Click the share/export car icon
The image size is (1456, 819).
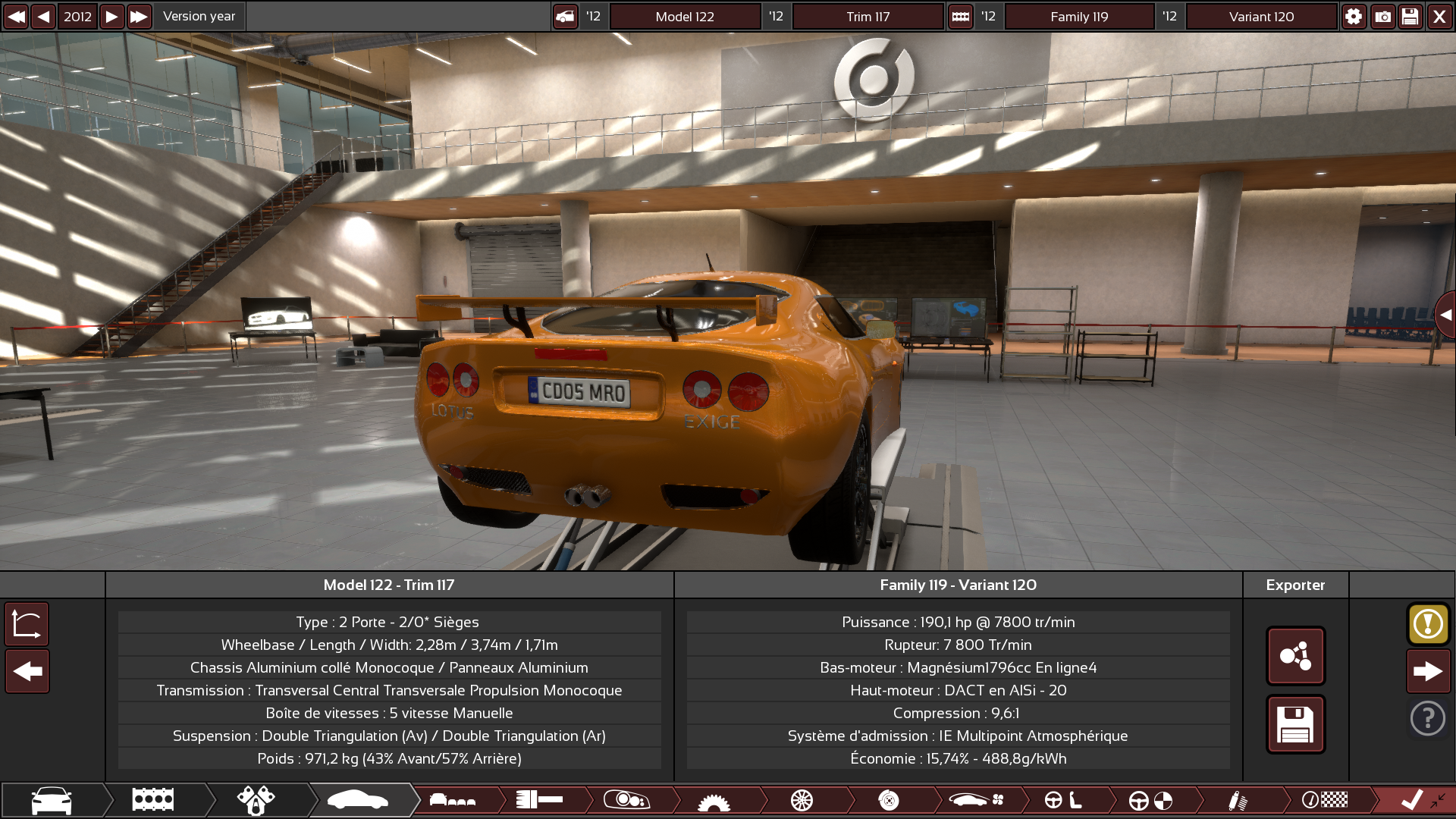tap(1295, 656)
